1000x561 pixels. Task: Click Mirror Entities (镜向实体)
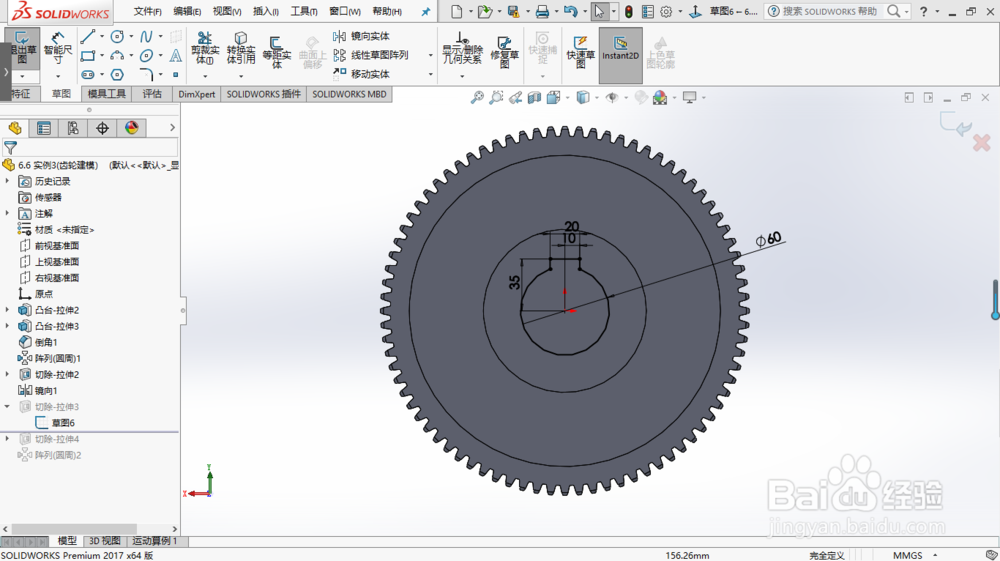coord(362,36)
